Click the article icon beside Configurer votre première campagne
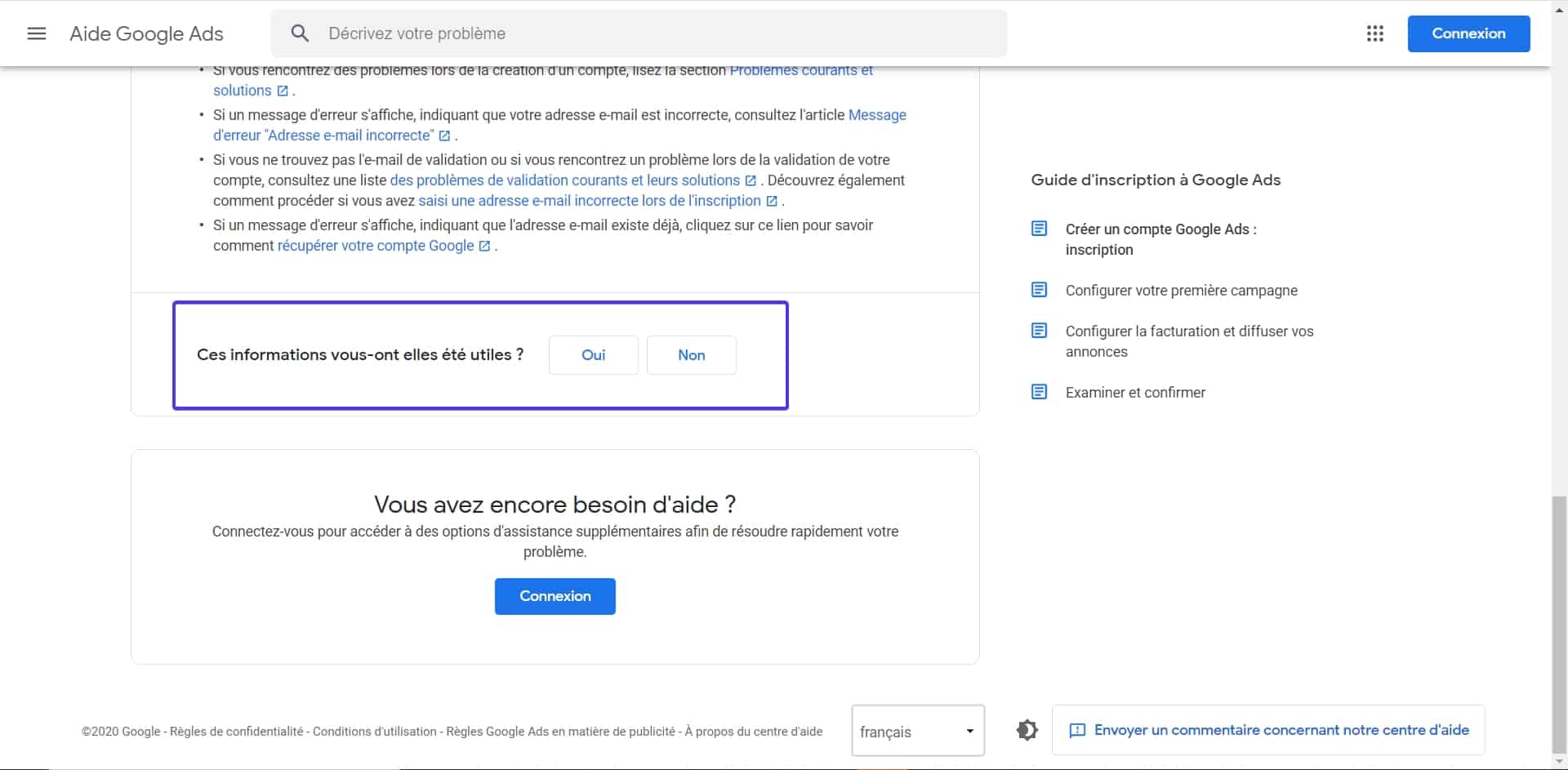Viewport: 1568px width, 770px height. (x=1039, y=290)
